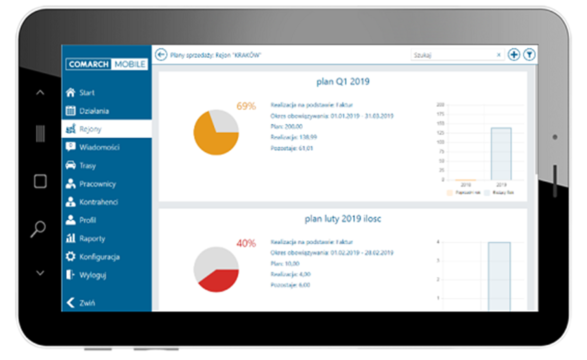Select the Konfiguracja menu label

point(100,257)
